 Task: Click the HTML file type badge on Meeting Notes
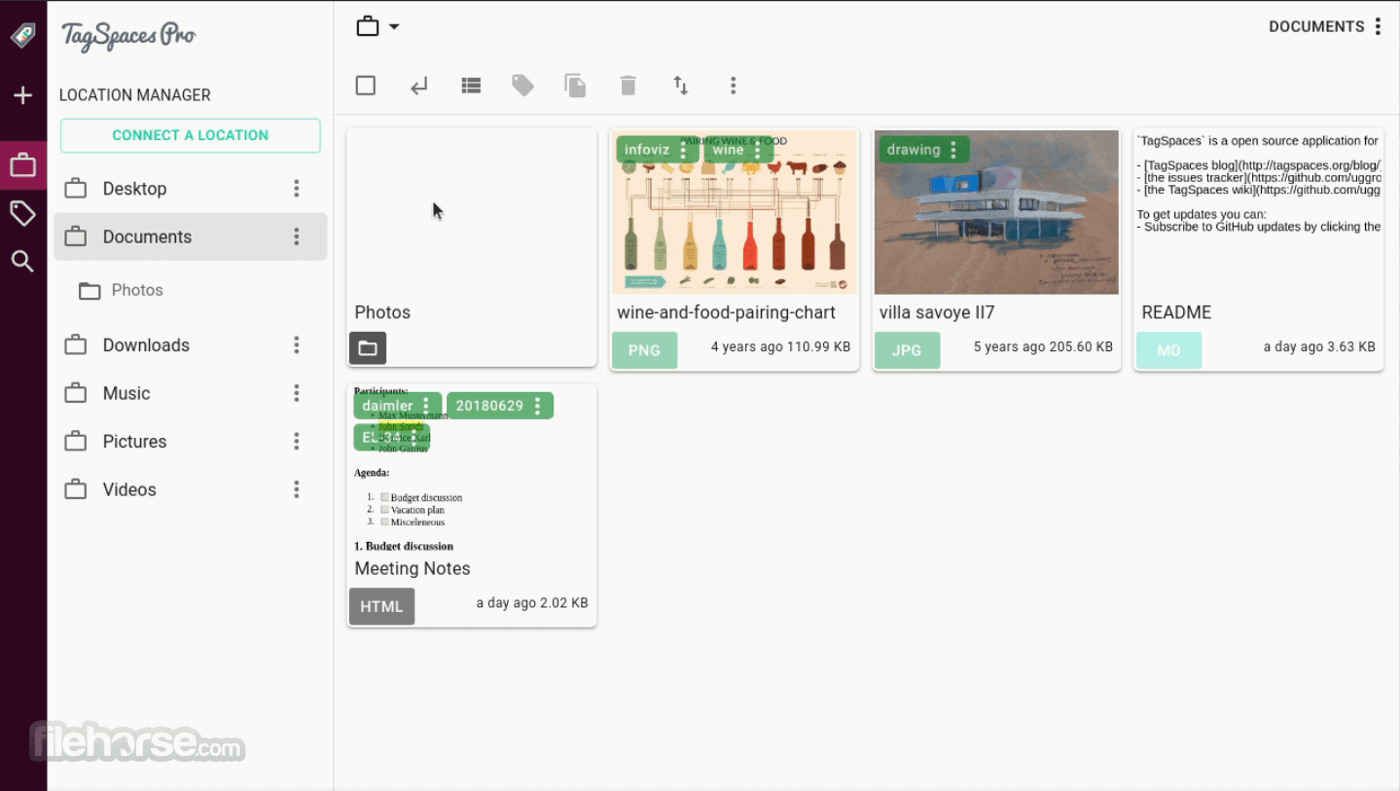(x=381, y=606)
